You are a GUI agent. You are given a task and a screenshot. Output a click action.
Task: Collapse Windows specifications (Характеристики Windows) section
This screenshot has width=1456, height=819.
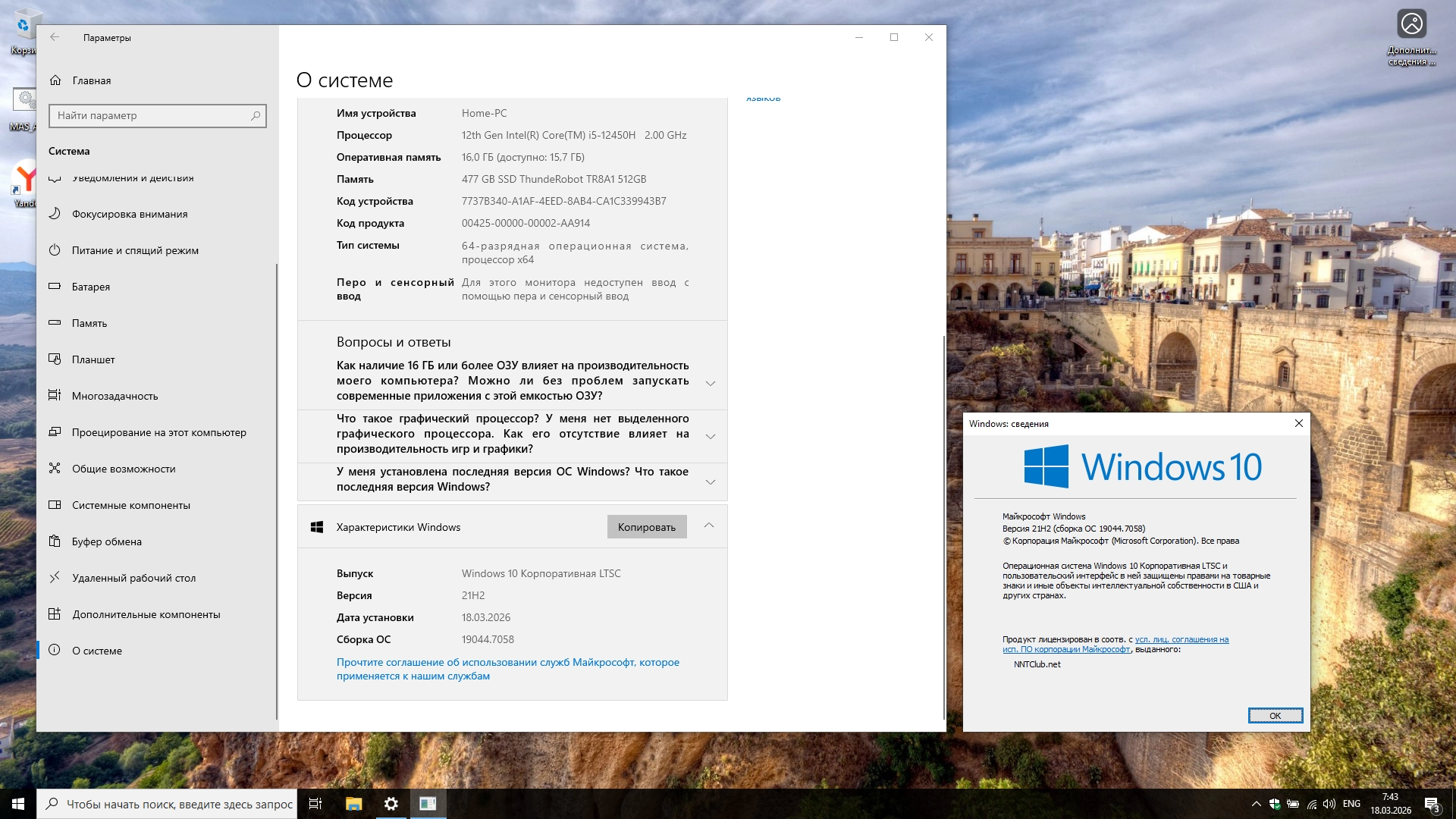[x=708, y=526]
